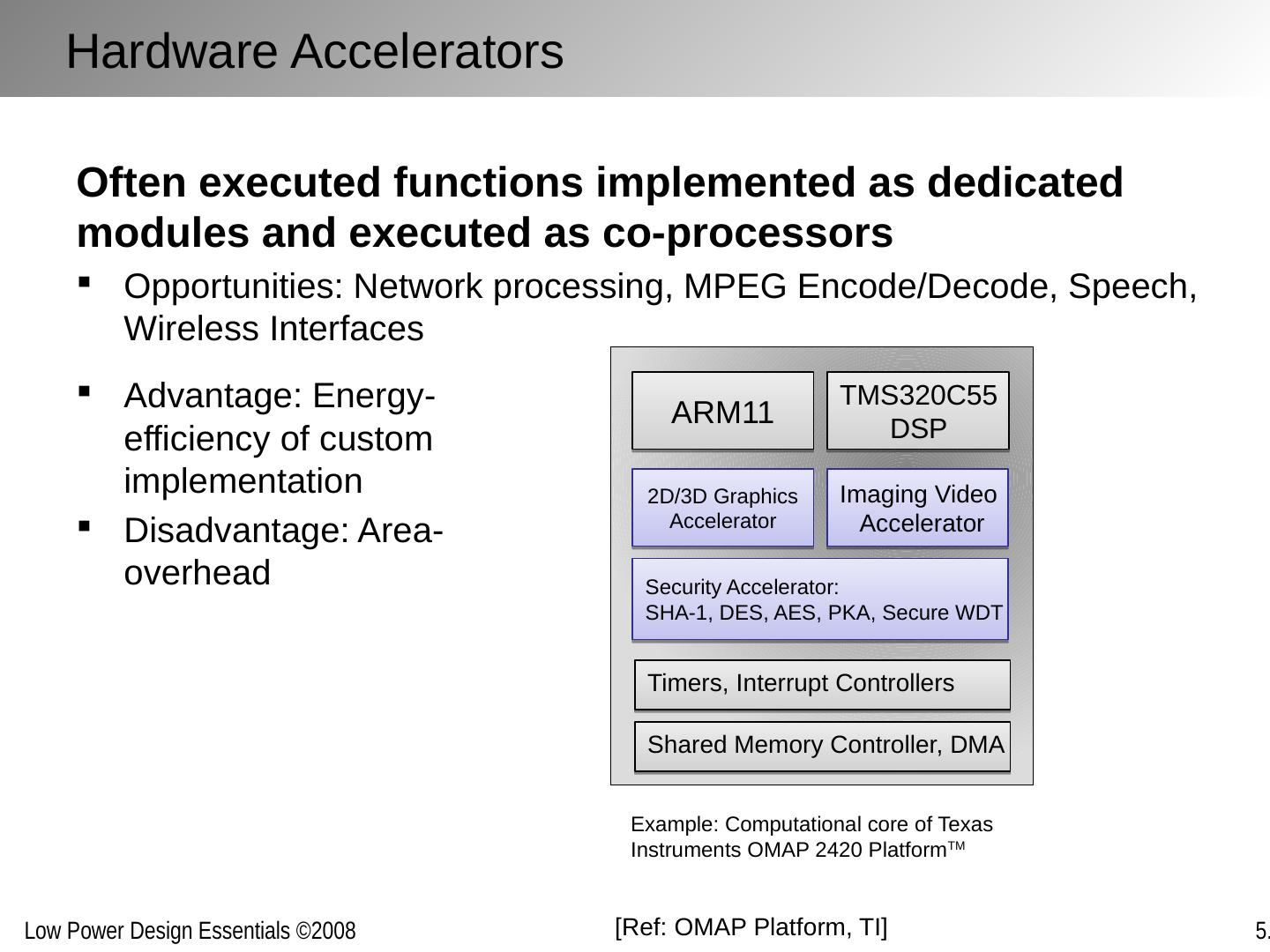Viewport: 1270px width, 952px height.
Task: Click the Advantage: Energy-efficiency bullet text
Action: [279, 438]
